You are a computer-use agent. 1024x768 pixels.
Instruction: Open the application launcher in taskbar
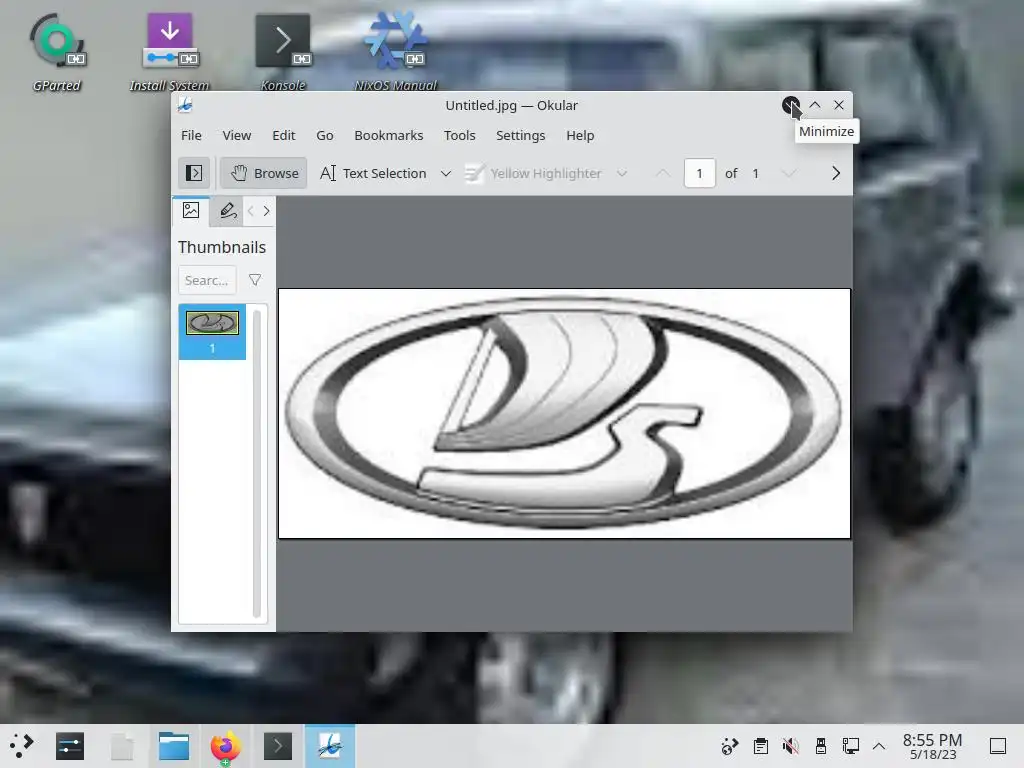point(21,745)
